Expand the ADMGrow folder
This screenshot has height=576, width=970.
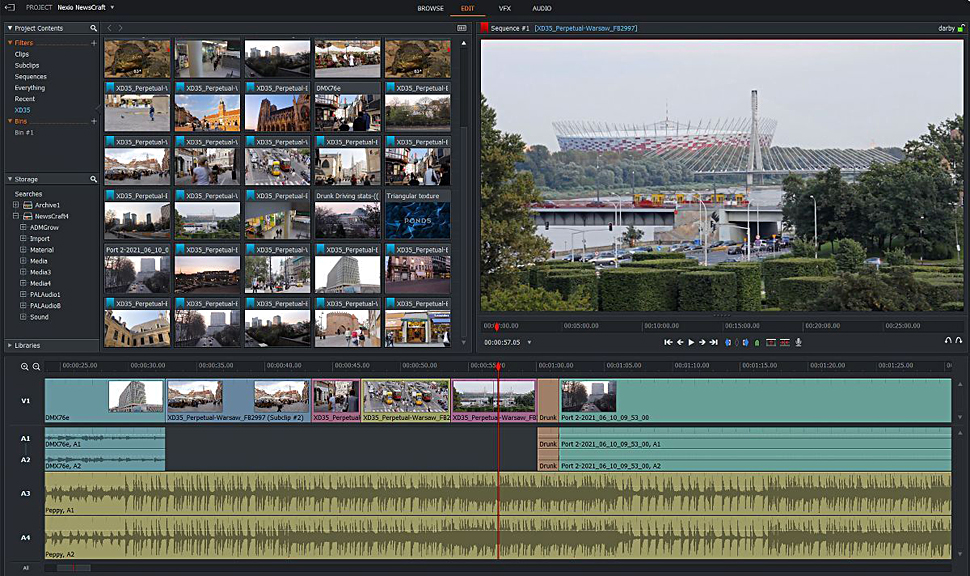click(23, 227)
